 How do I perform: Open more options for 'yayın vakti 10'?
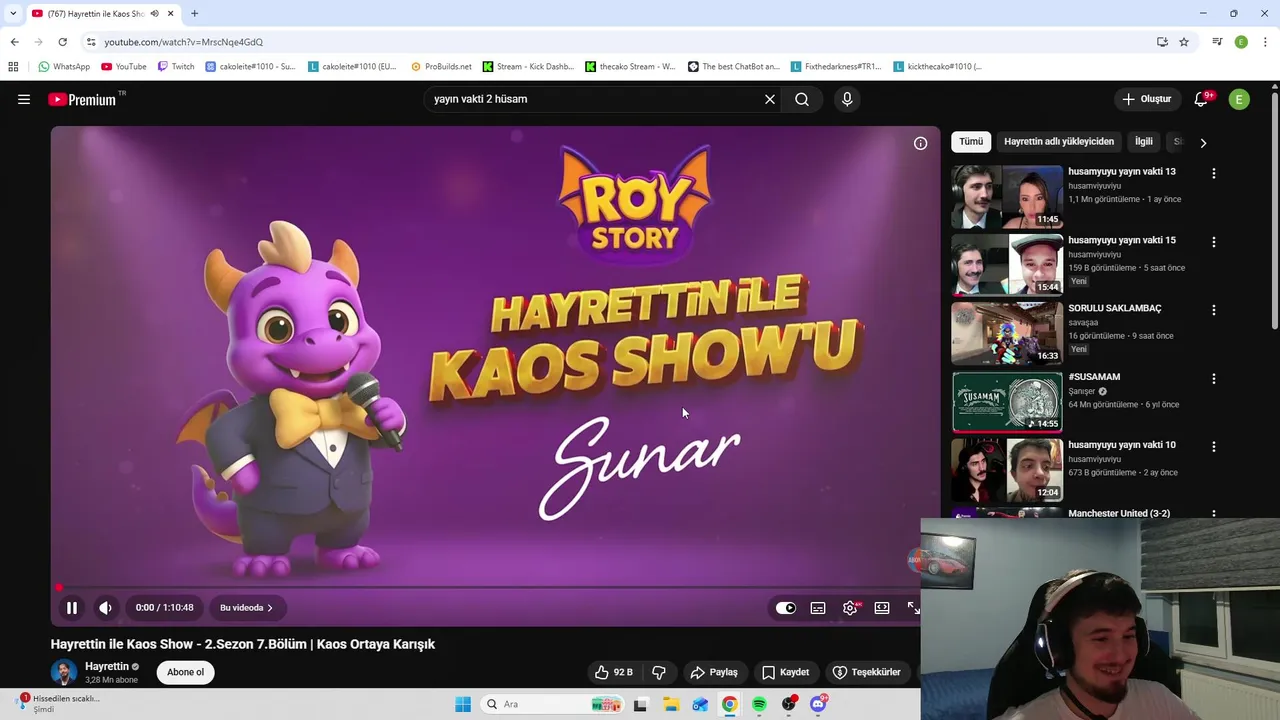[1214, 447]
